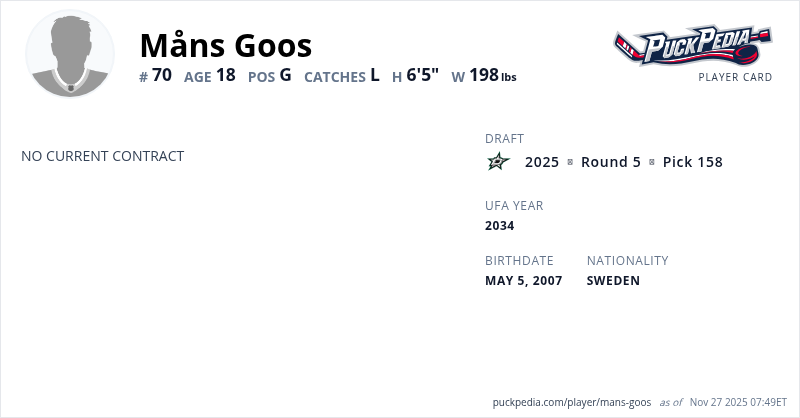Image resolution: width=800 pixels, height=418 pixels.
Task: Click the age value 18
Action: (225, 75)
